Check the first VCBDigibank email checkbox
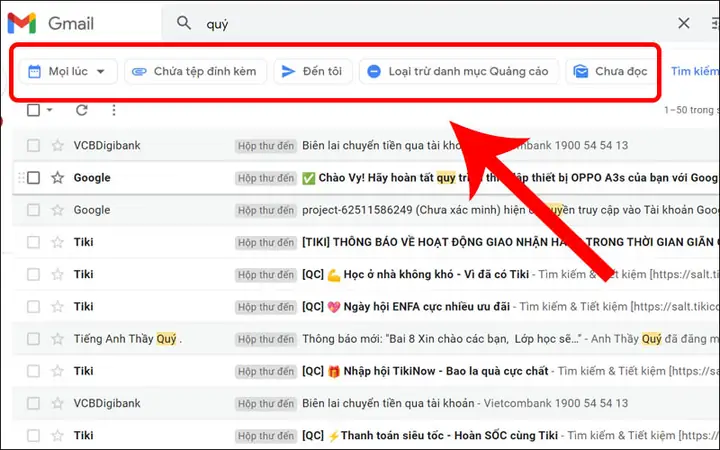The height and width of the screenshot is (450, 720). tap(34, 146)
